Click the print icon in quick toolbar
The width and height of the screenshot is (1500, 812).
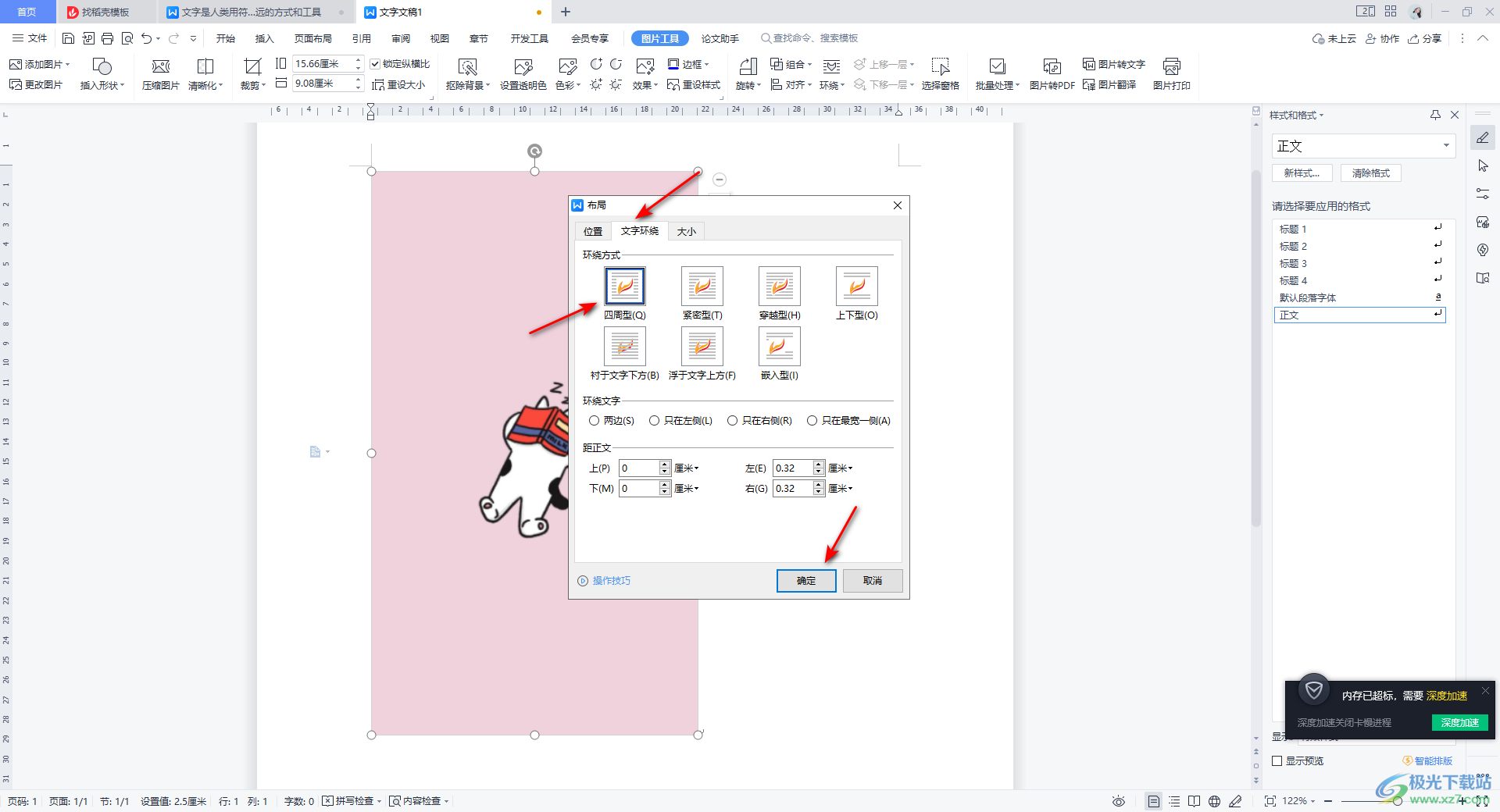point(107,38)
